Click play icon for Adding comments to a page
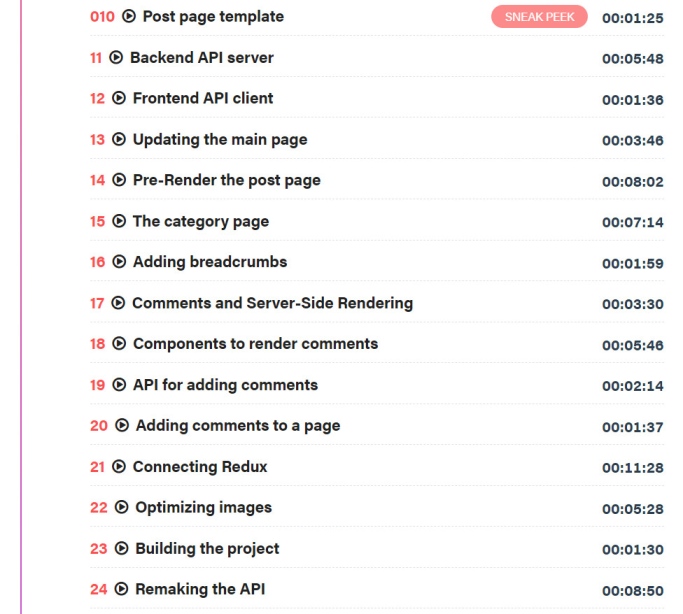The height and width of the screenshot is (614, 683). [x=122, y=425]
